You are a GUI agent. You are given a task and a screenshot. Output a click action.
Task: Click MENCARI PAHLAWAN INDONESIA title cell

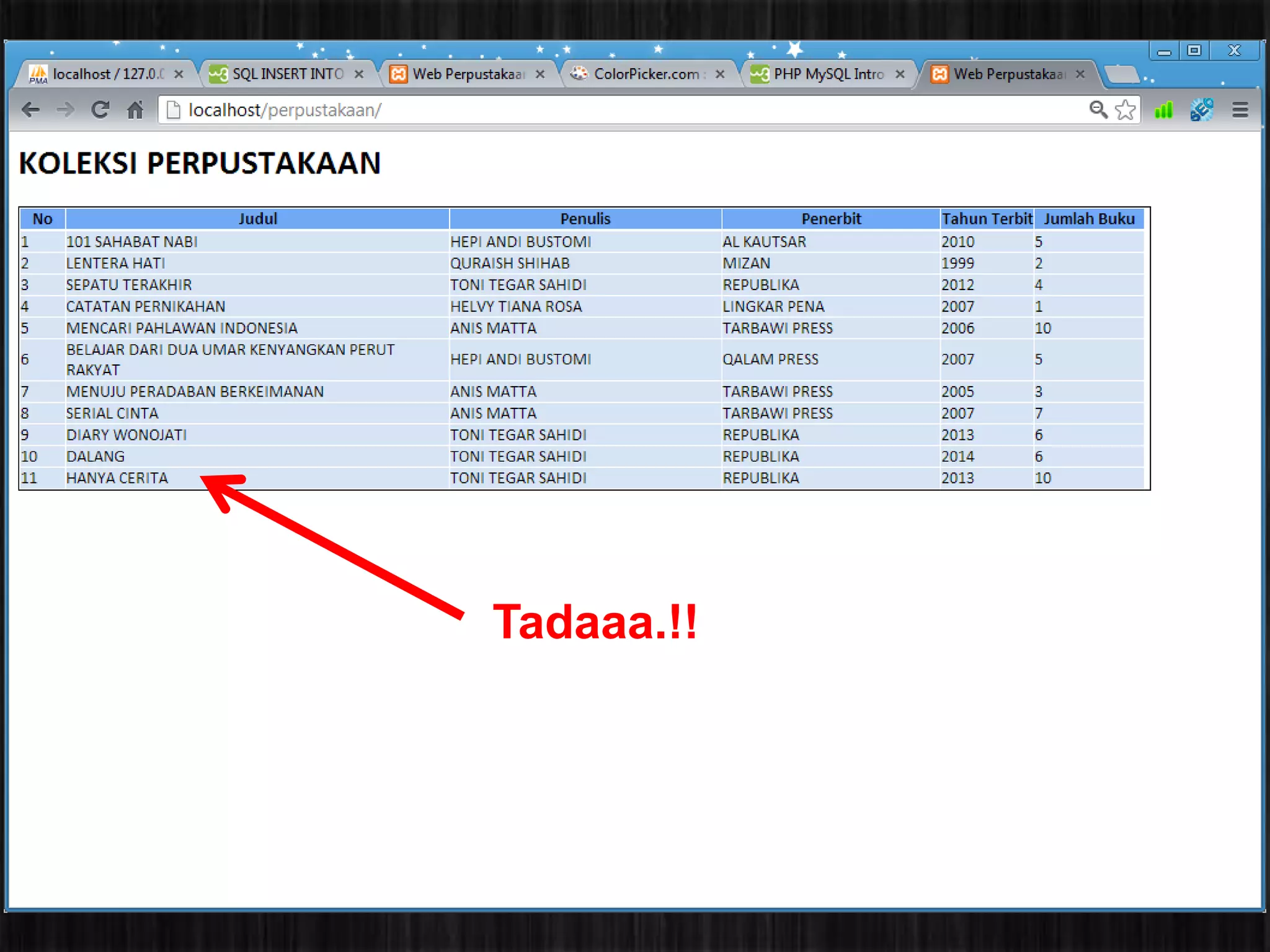[257, 328]
